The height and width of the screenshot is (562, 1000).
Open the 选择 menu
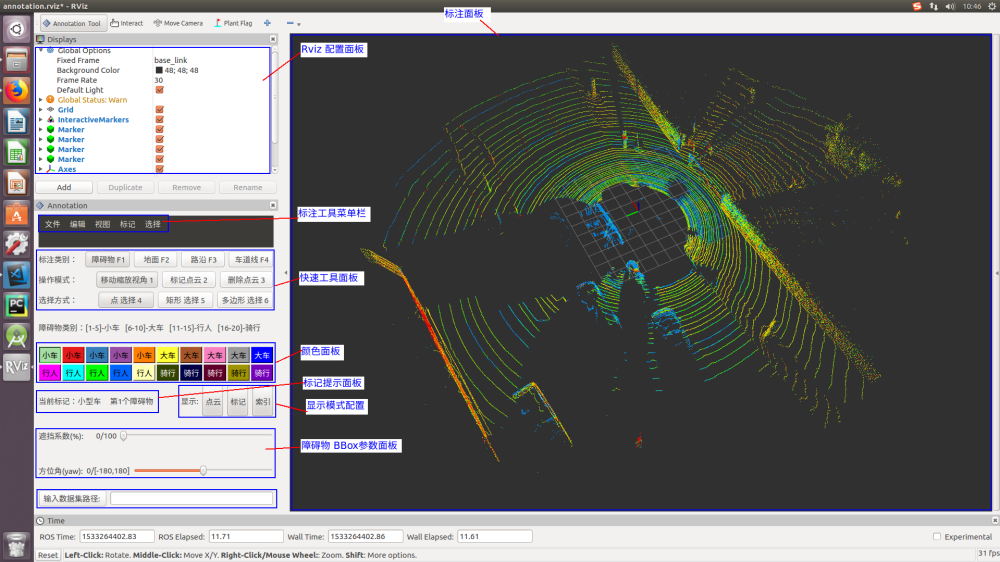152,224
